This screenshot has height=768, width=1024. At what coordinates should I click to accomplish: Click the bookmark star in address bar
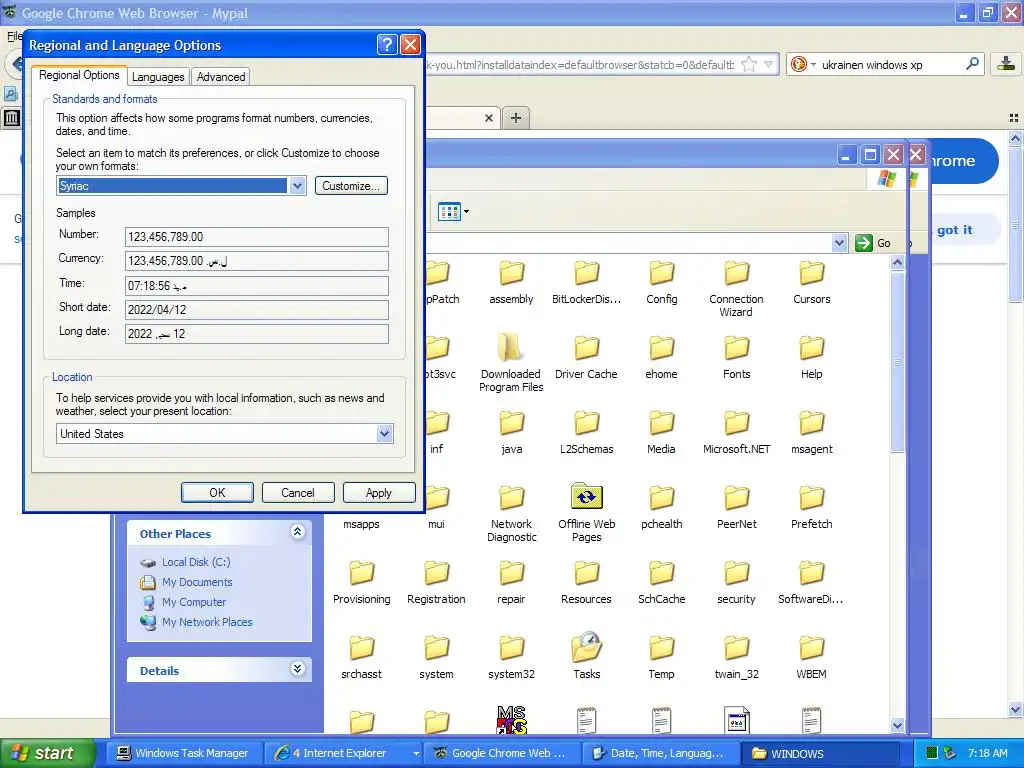pos(749,64)
